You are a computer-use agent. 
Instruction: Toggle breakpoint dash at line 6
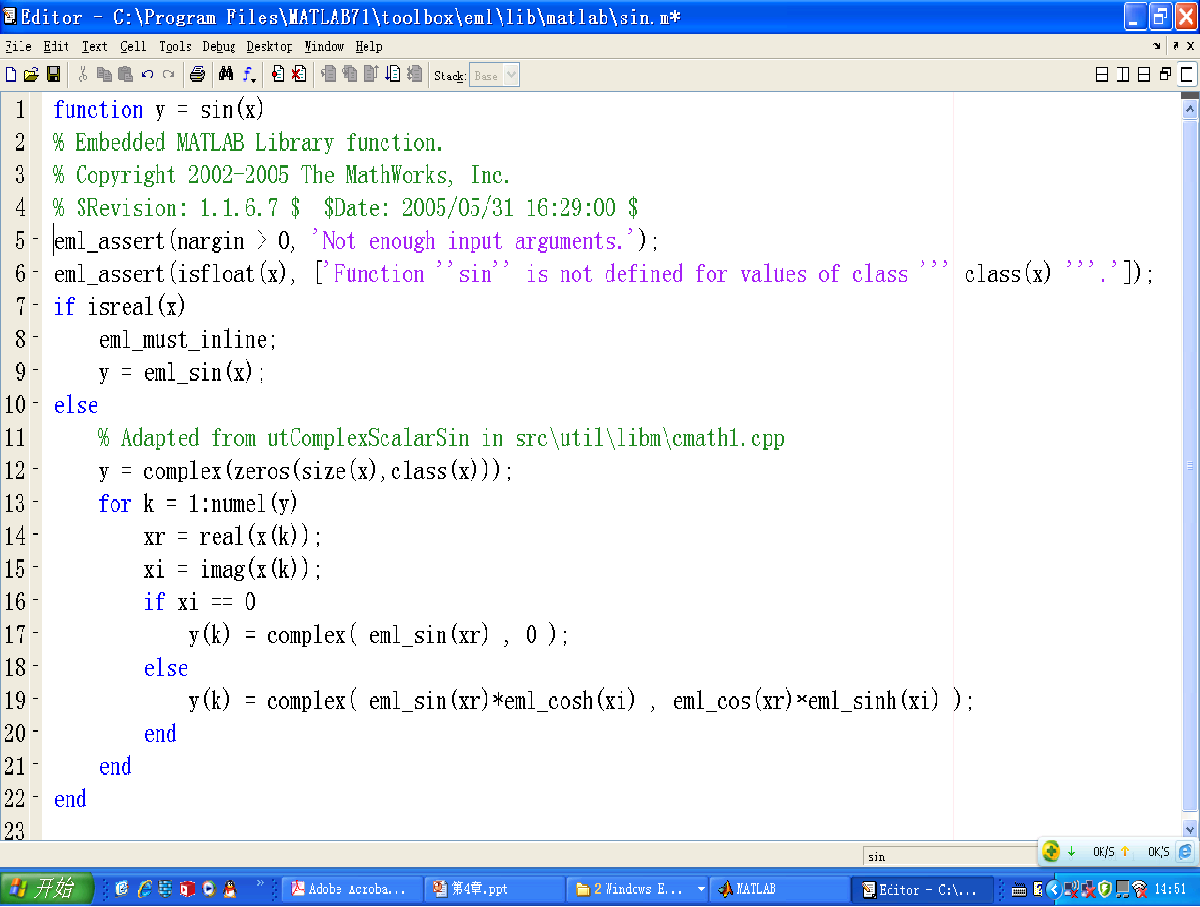[x=36, y=273]
